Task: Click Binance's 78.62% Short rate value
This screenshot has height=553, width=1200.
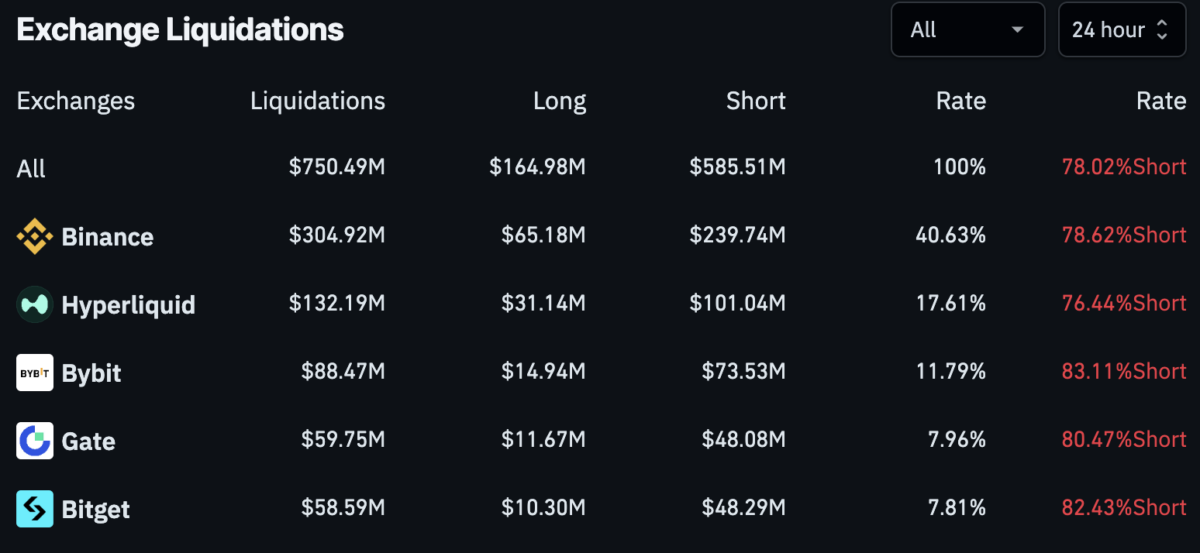Action: (x=1123, y=235)
